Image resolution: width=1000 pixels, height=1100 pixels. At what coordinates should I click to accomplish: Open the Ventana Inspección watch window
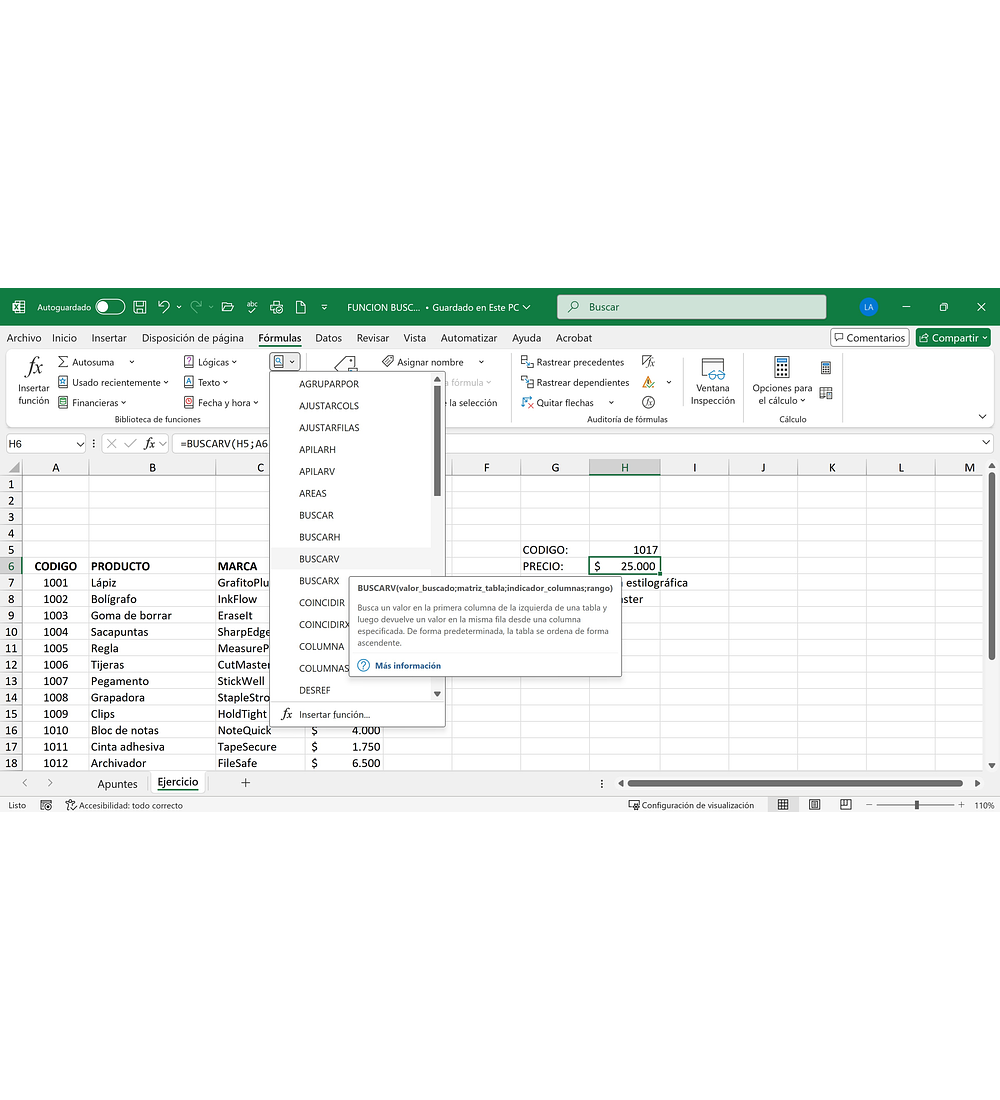712,381
